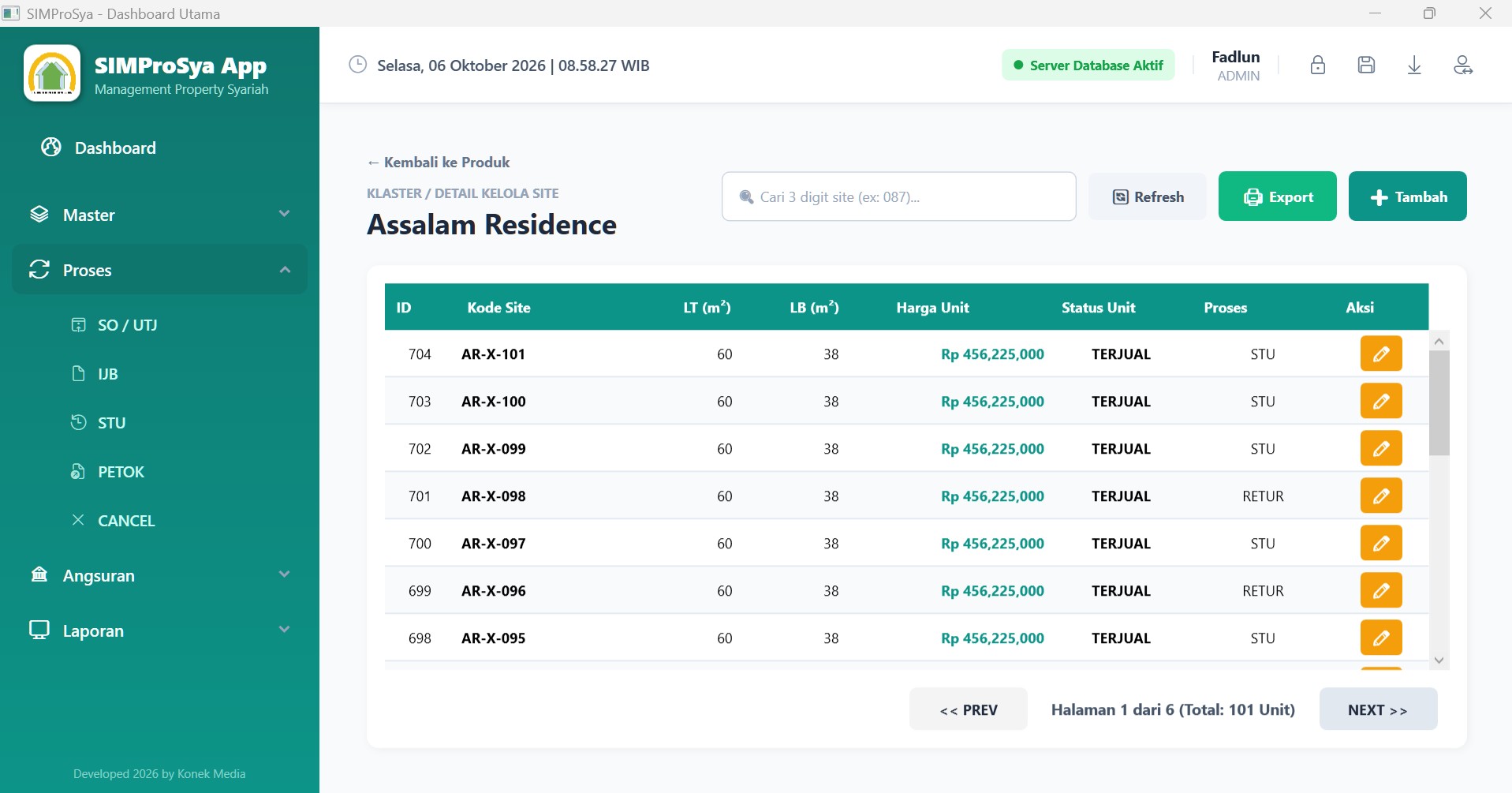Click the Kode Site column header
Image resolution: width=1512 pixels, height=793 pixels.
coord(498,308)
